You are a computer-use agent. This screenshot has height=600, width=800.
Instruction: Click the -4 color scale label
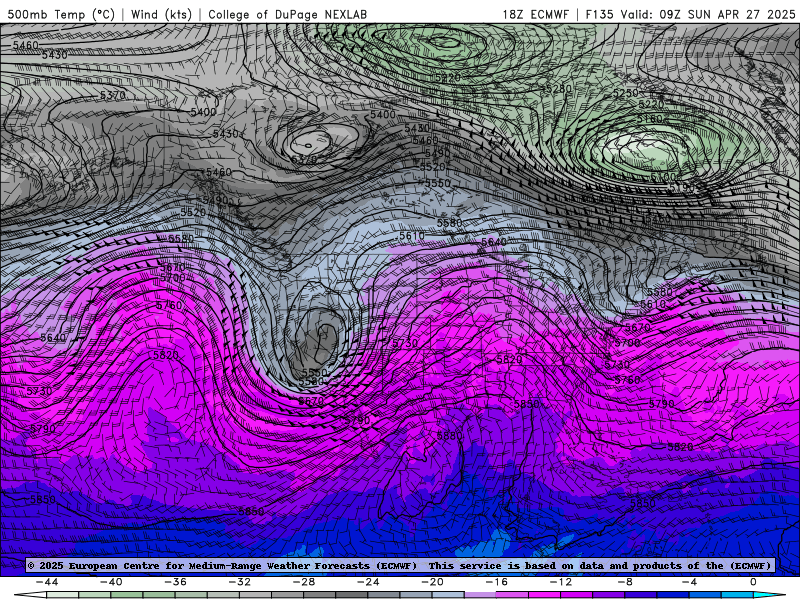[689, 582]
